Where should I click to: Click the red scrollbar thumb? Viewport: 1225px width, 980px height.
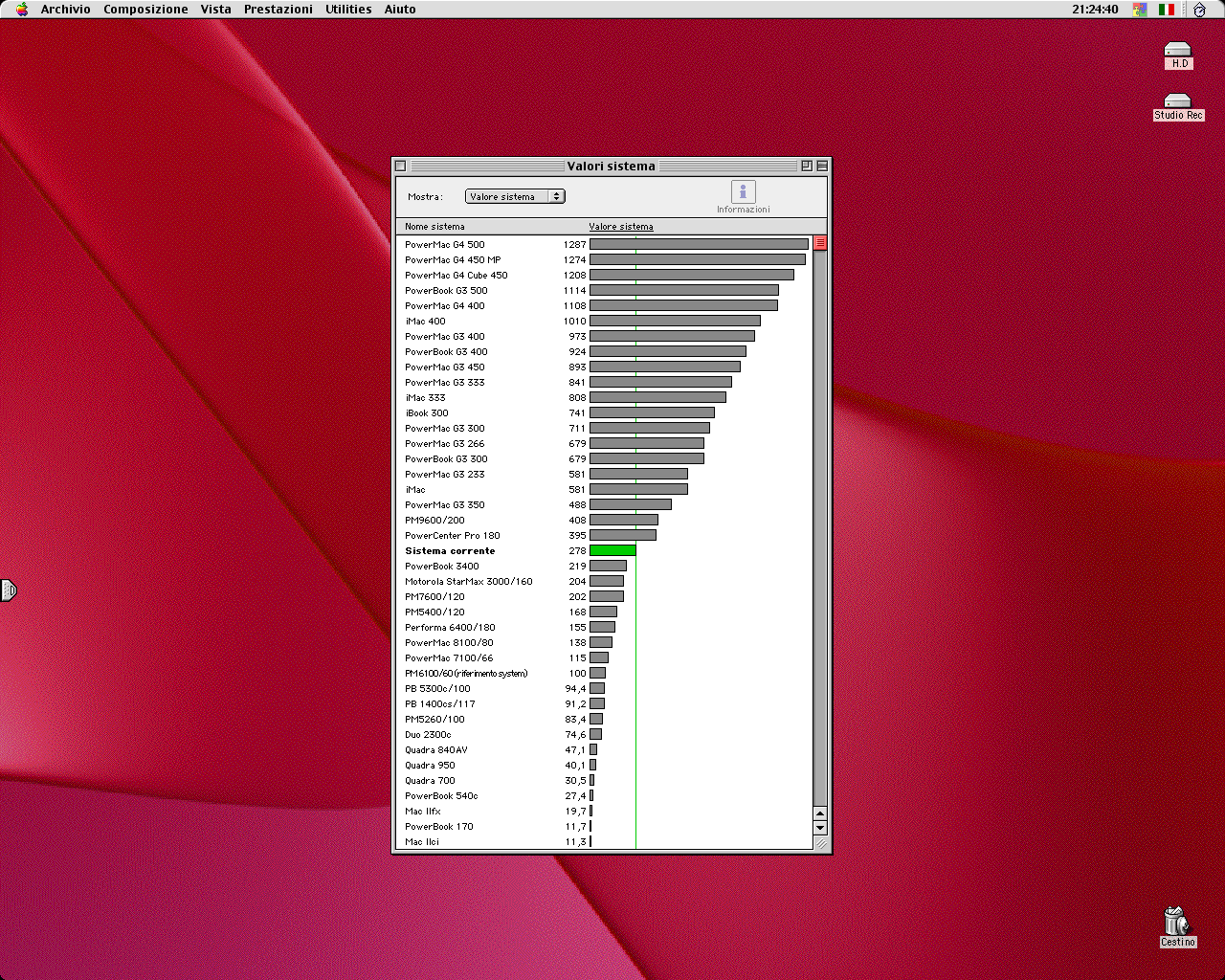pyautogui.click(x=820, y=243)
